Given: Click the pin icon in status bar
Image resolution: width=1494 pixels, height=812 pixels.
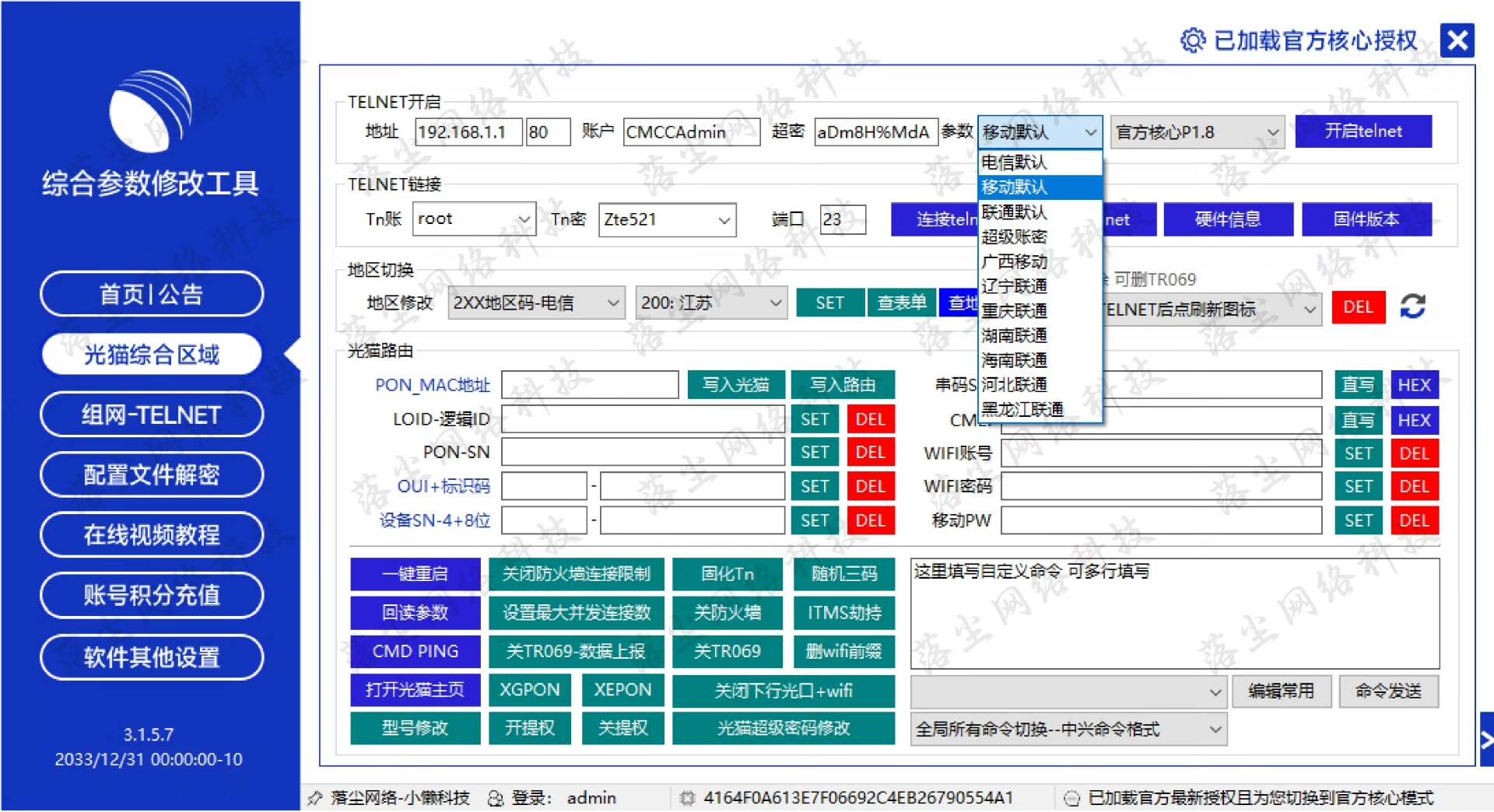Looking at the screenshot, I should (314, 798).
